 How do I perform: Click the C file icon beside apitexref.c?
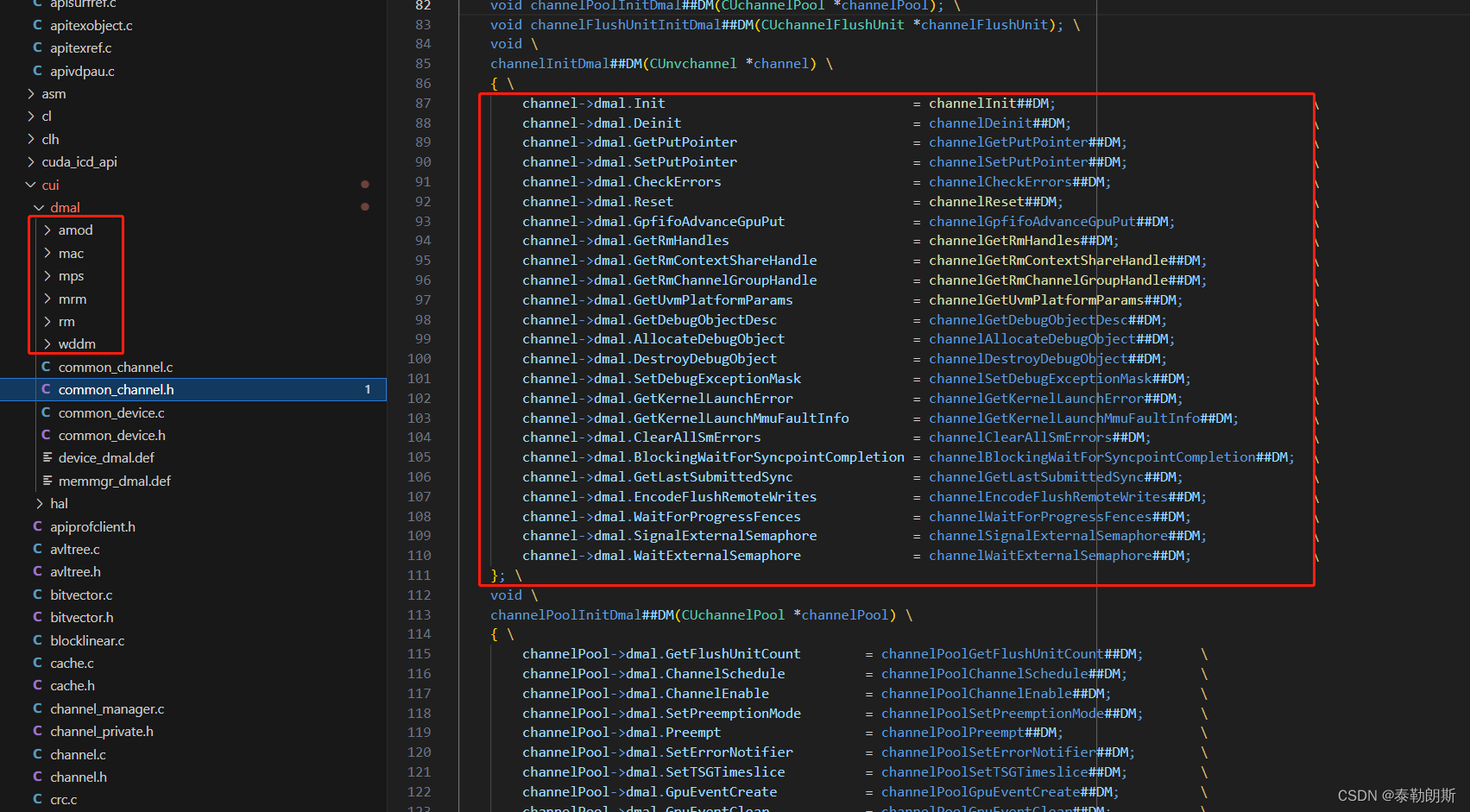(37, 47)
